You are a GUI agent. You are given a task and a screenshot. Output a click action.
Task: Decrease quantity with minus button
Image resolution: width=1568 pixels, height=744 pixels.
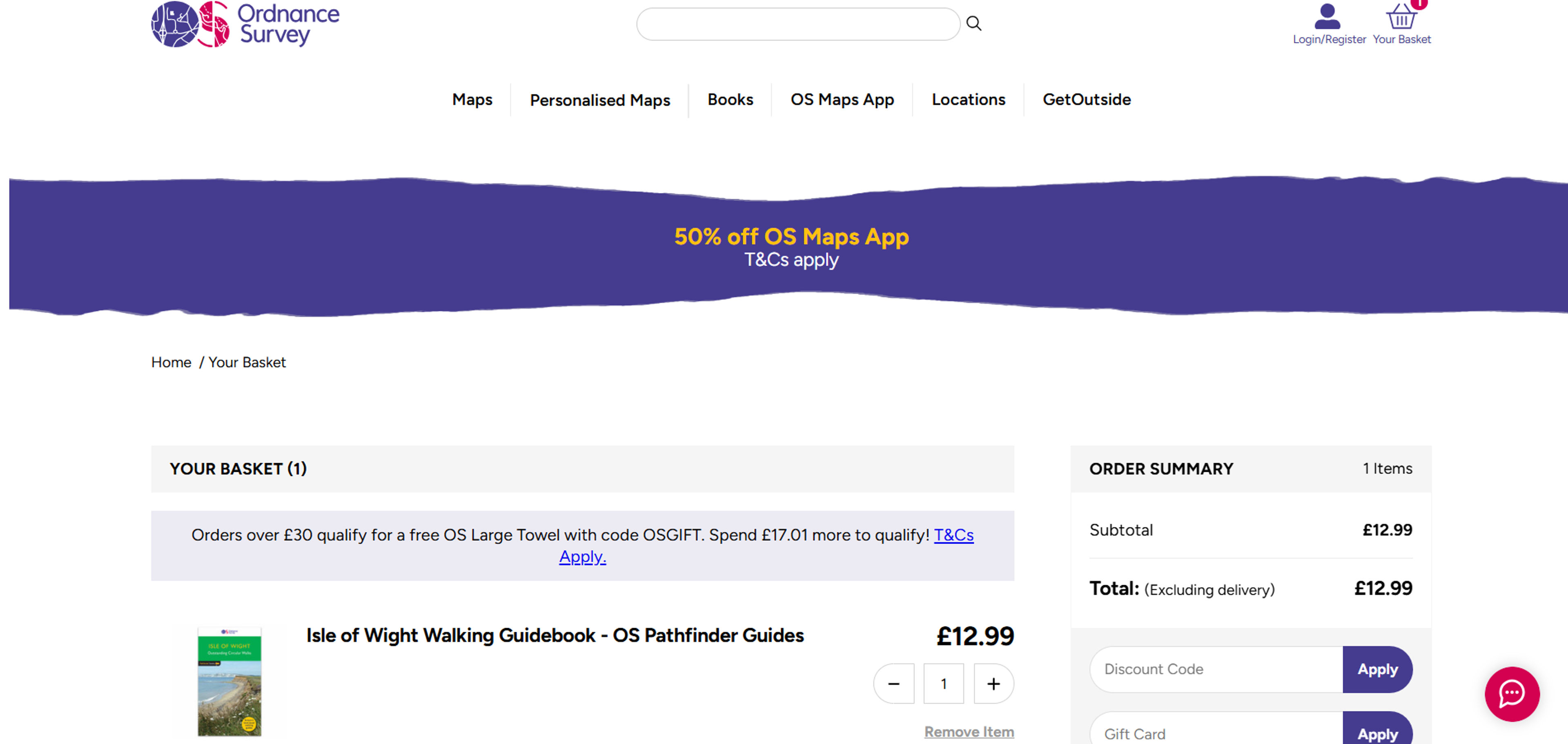[x=893, y=684]
